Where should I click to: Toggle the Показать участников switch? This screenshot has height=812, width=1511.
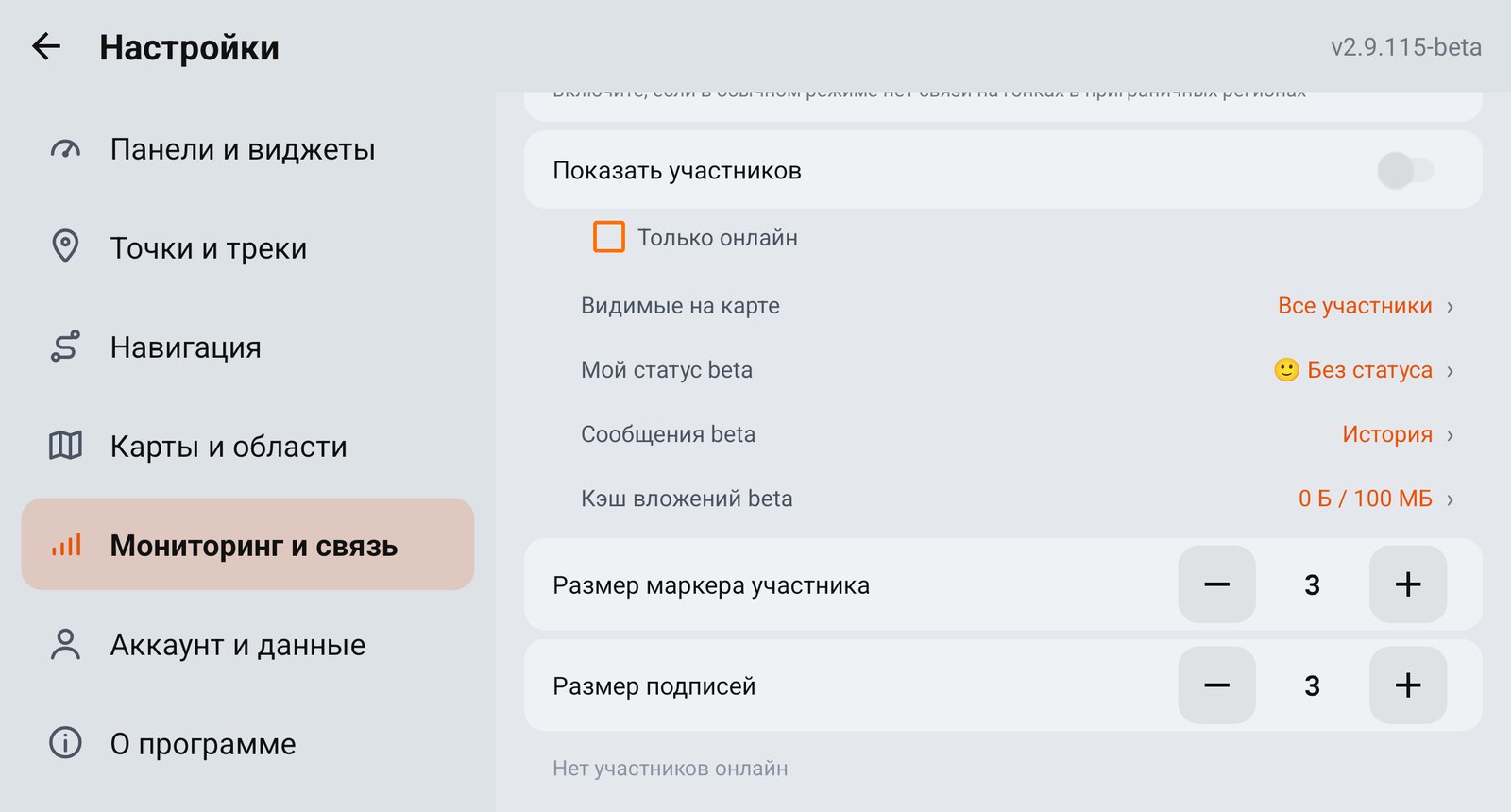click(1405, 170)
